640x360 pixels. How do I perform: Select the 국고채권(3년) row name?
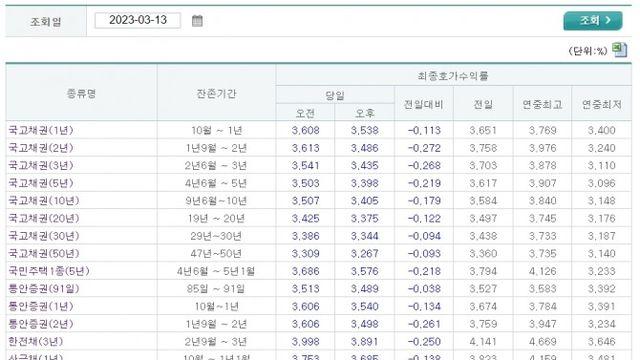(x=41, y=165)
